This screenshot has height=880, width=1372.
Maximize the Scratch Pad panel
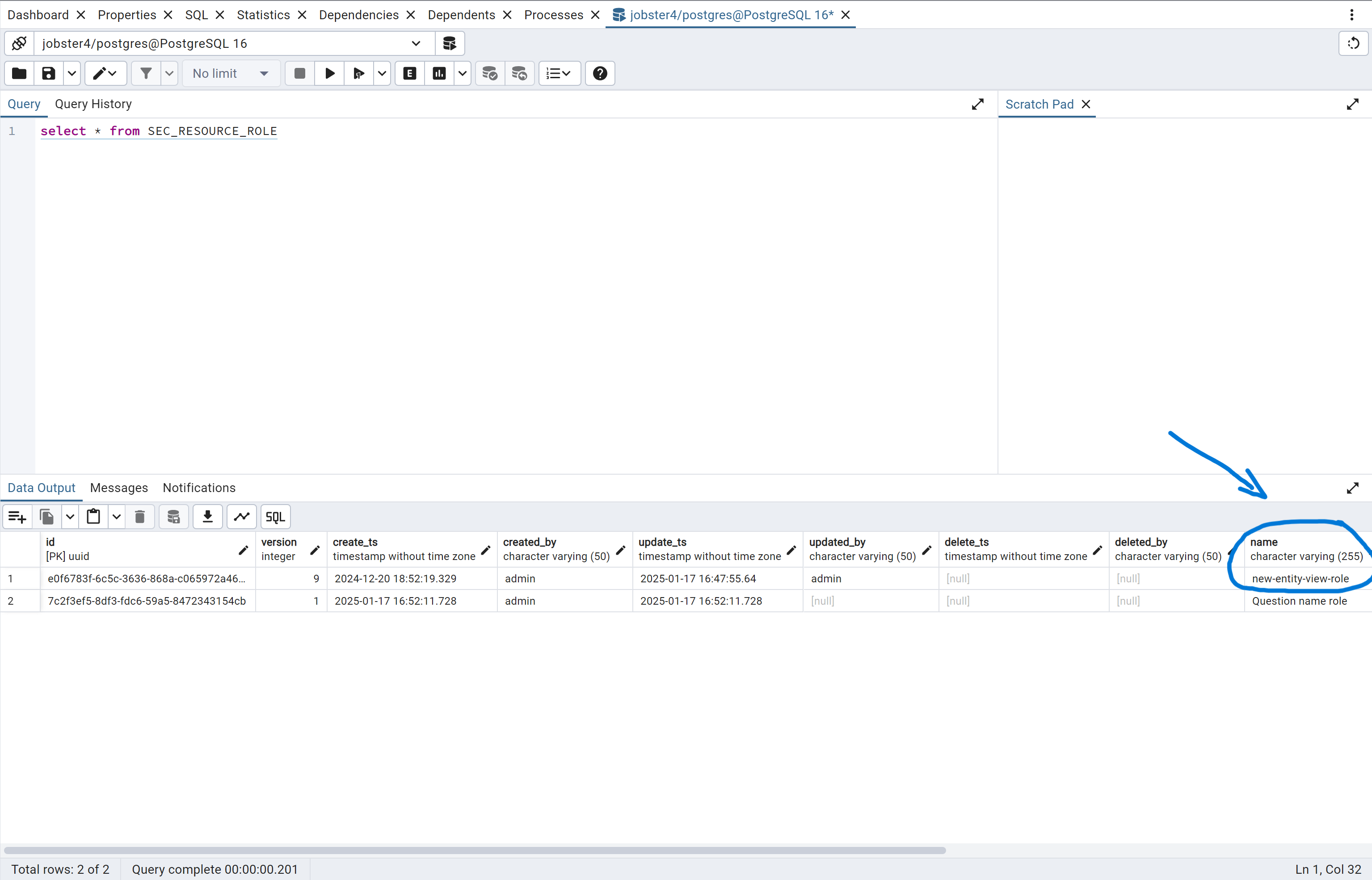(1353, 104)
